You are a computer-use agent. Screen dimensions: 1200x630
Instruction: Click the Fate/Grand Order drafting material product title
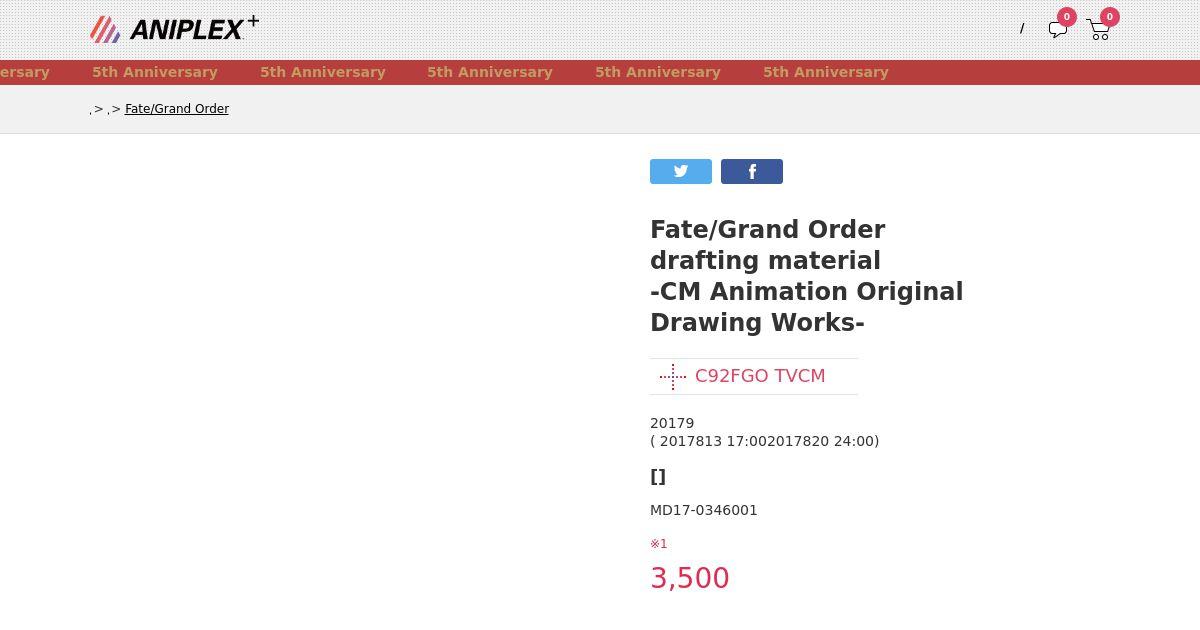click(x=806, y=276)
